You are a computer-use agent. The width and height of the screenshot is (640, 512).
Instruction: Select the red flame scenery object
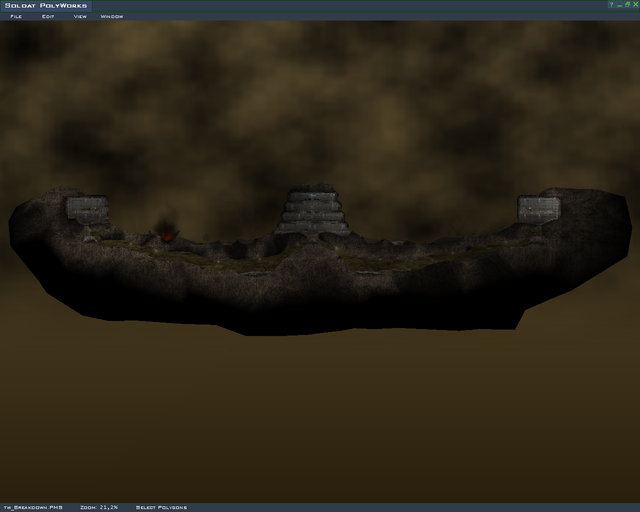168,235
